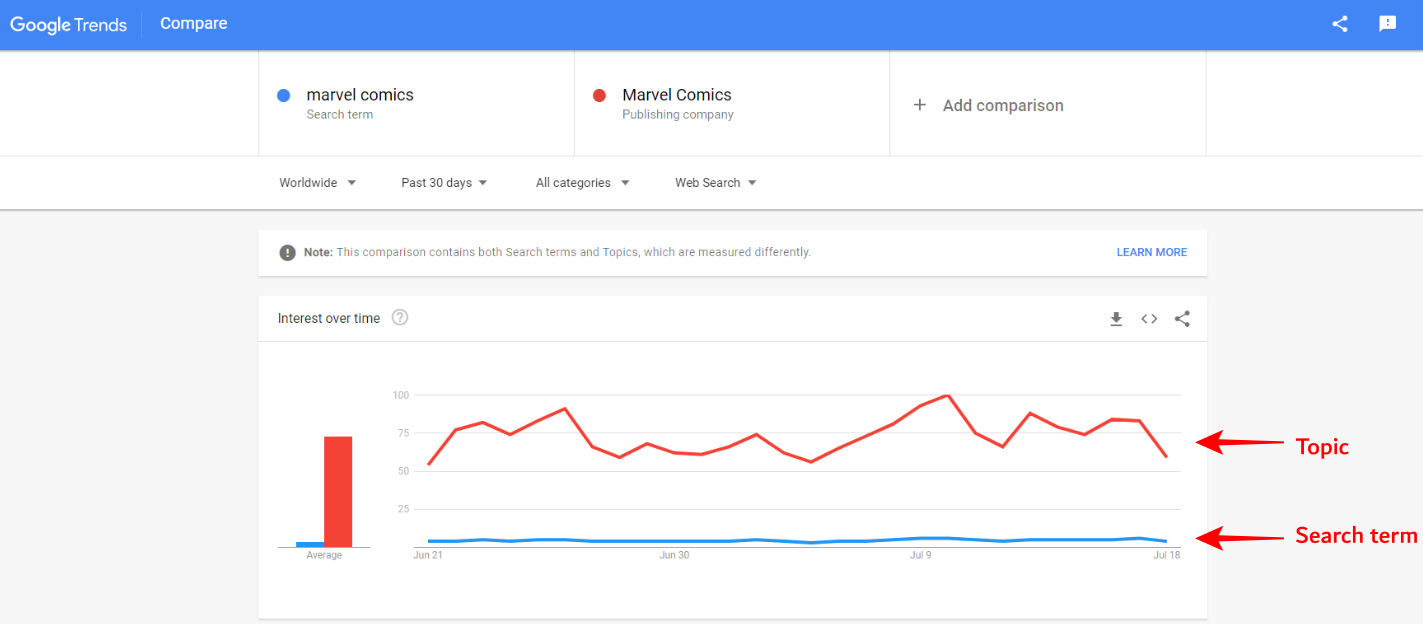Image resolution: width=1423 pixels, height=624 pixels.
Task: Open the All categories dropdown
Action: pos(582,183)
